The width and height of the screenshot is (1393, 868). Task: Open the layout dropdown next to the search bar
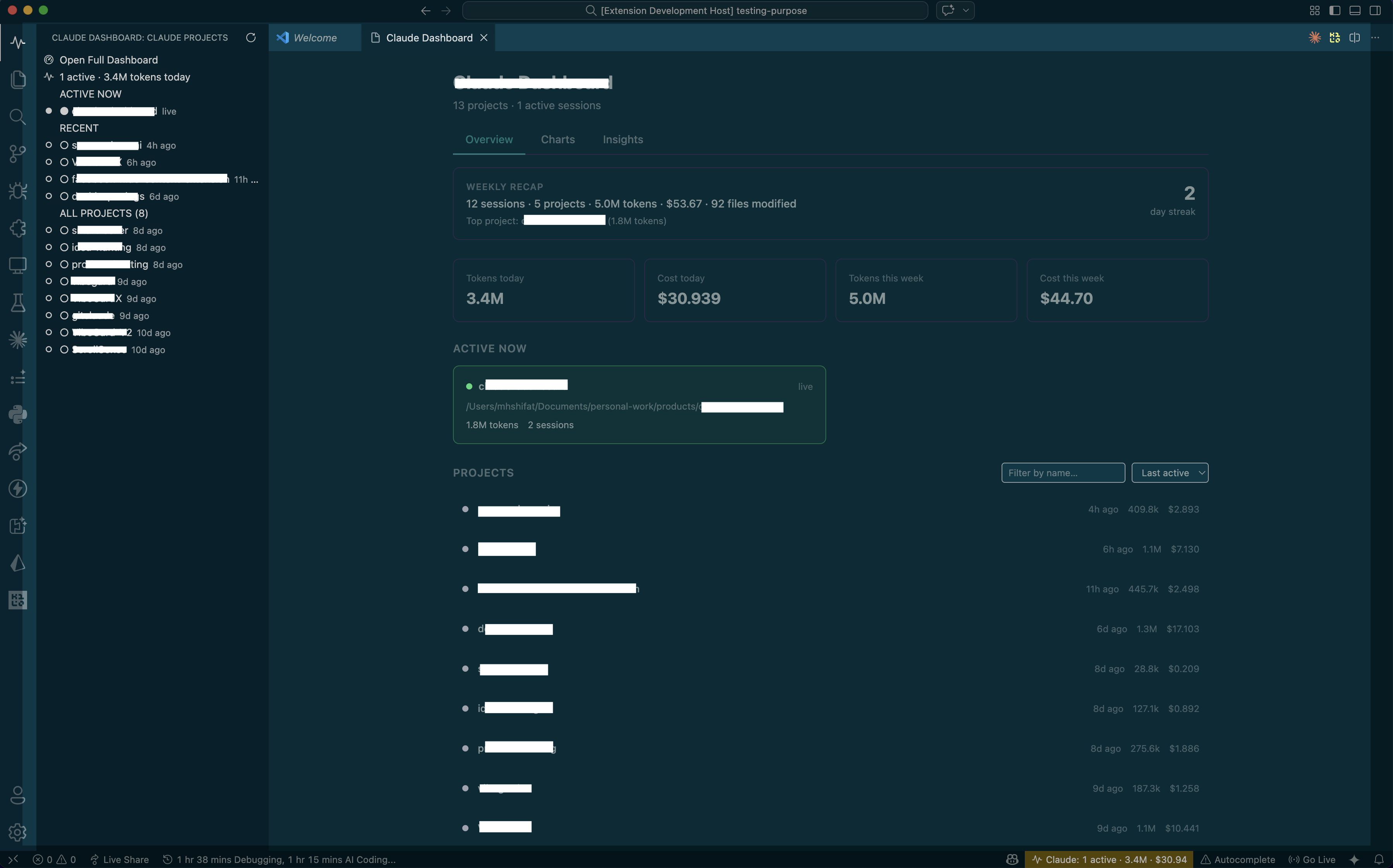(x=966, y=10)
